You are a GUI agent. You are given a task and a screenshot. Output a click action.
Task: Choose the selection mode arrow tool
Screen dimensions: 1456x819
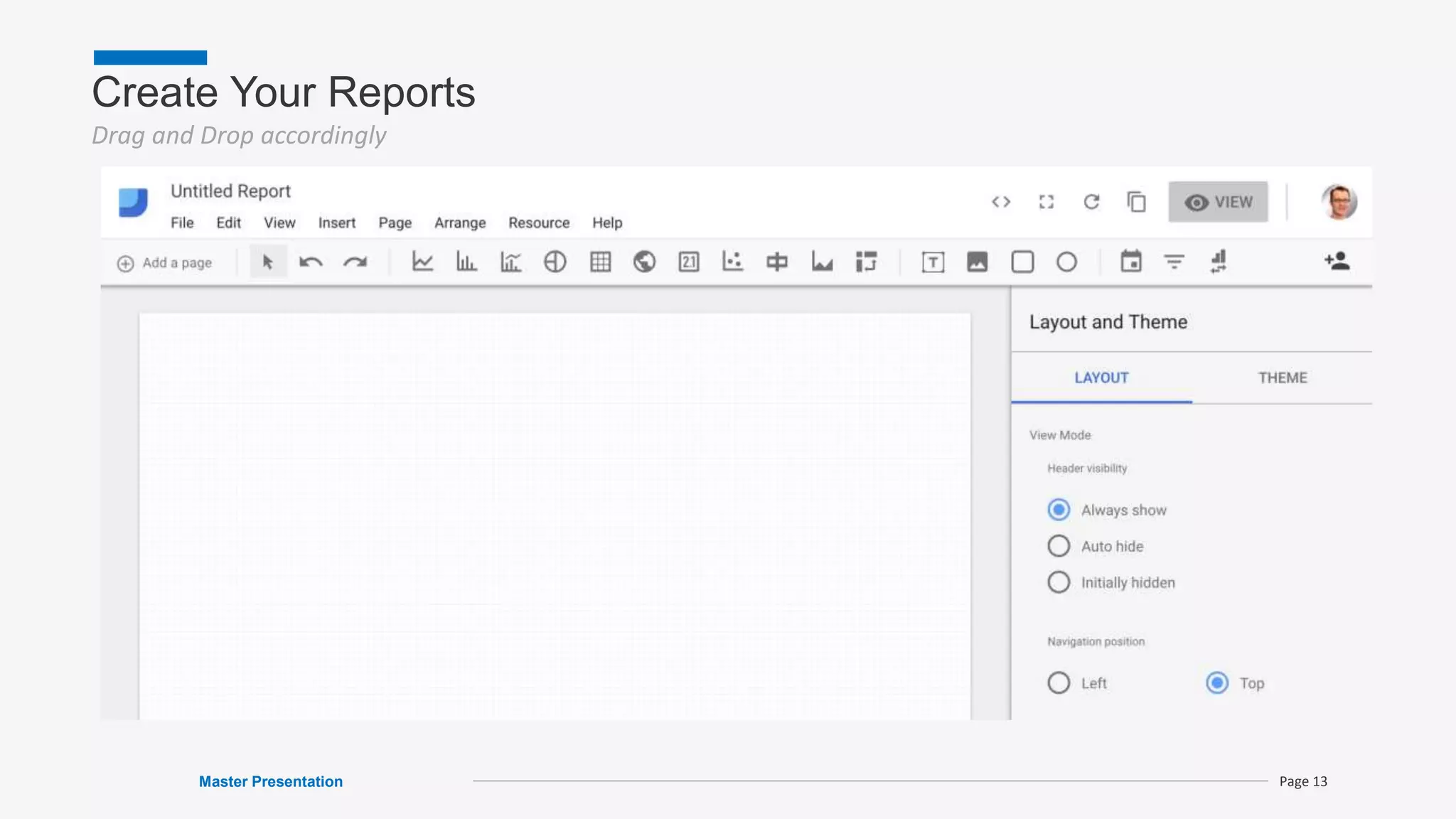click(x=268, y=262)
